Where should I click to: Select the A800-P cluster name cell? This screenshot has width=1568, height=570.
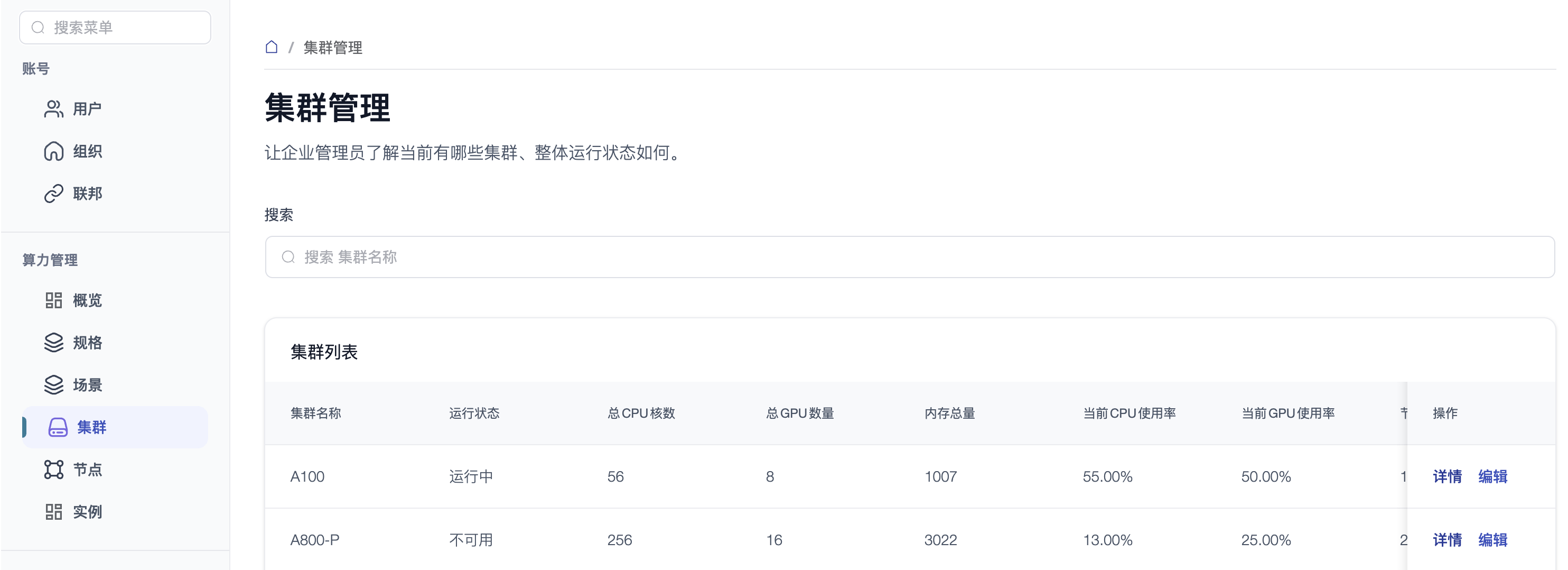[x=315, y=539]
